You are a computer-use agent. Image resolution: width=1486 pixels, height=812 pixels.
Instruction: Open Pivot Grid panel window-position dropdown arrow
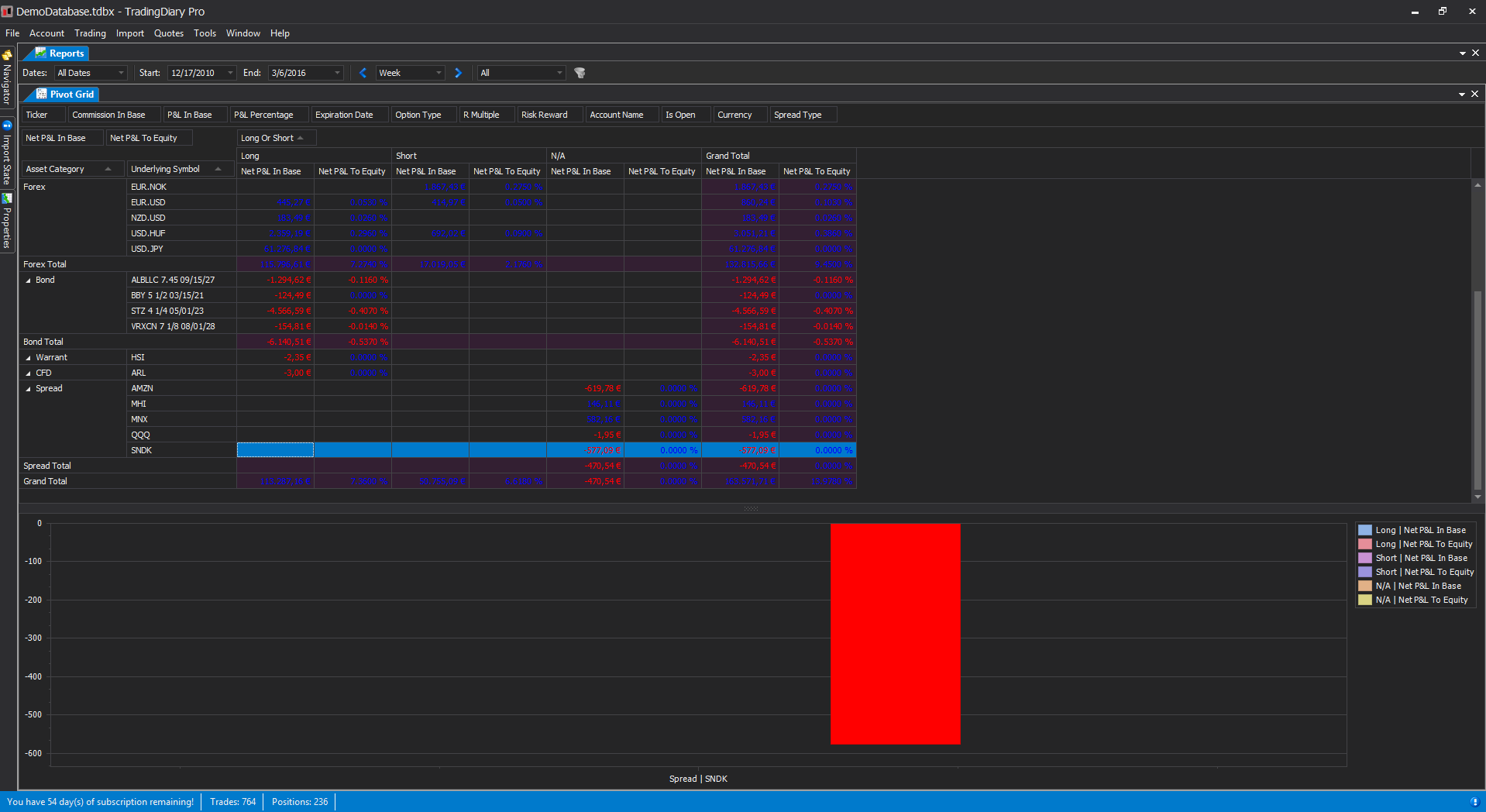[1462, 95]
